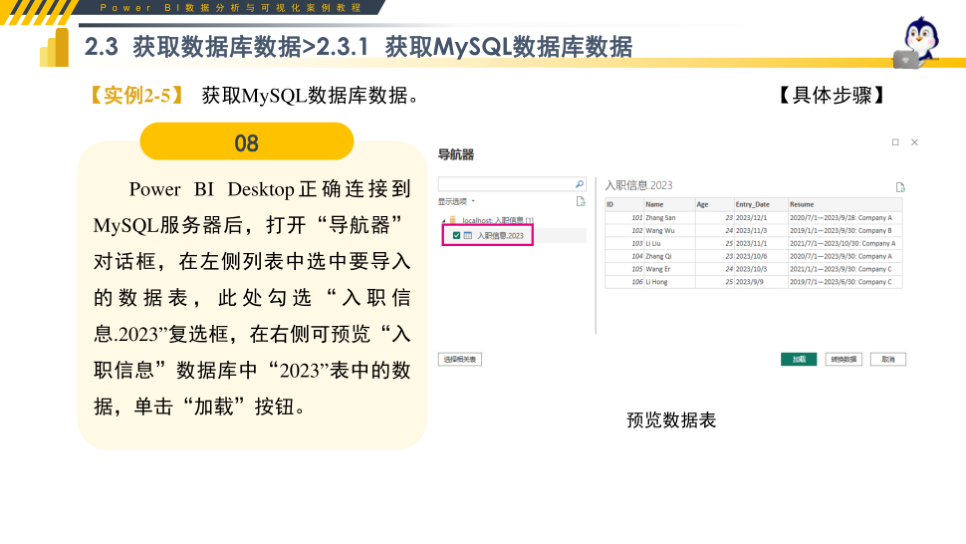Click the ID cell 106
This screenshot has height=544, width=966.
click(624, 282)
